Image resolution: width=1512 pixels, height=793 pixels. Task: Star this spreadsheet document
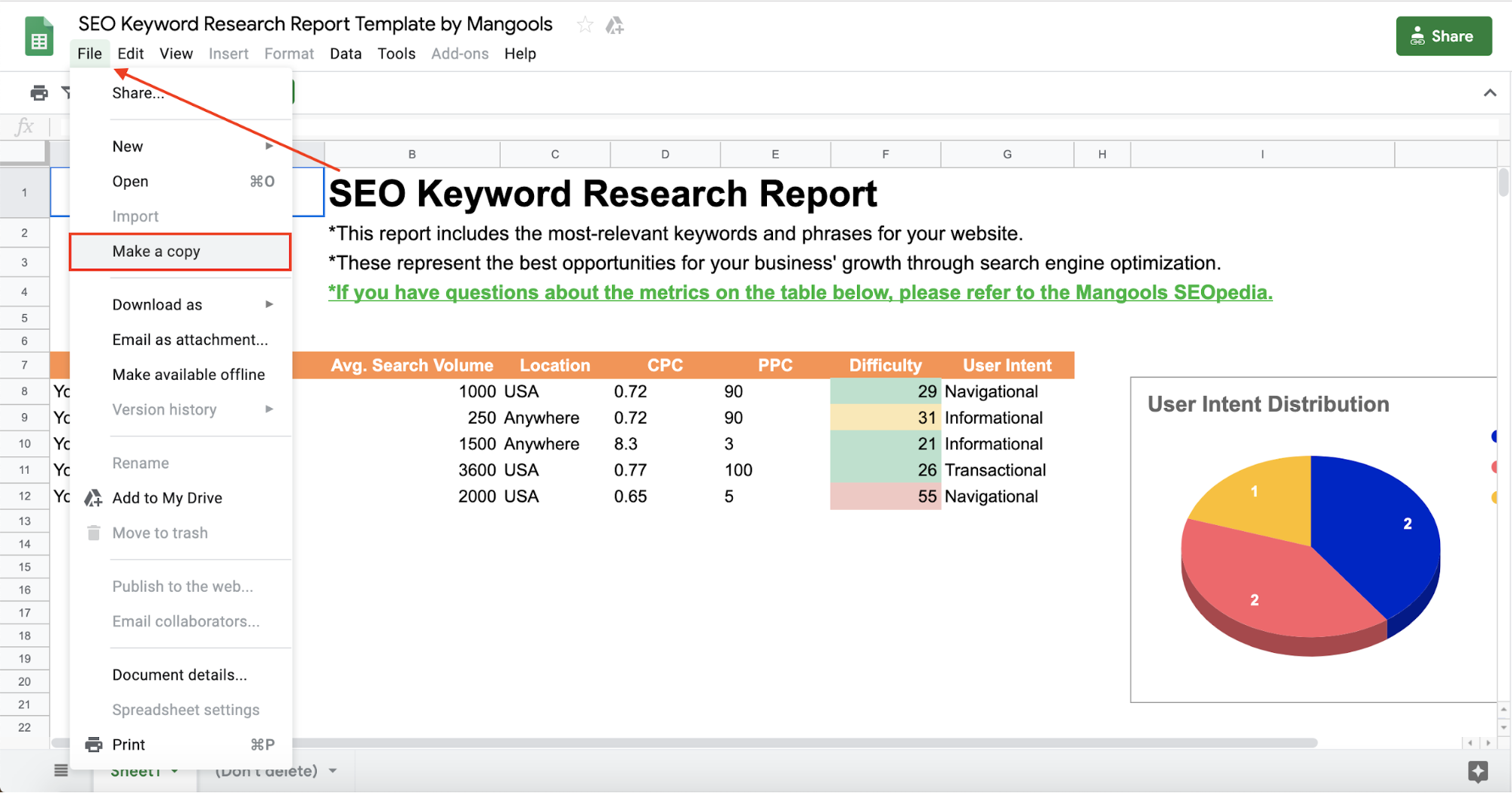click(x=585, y=25)
